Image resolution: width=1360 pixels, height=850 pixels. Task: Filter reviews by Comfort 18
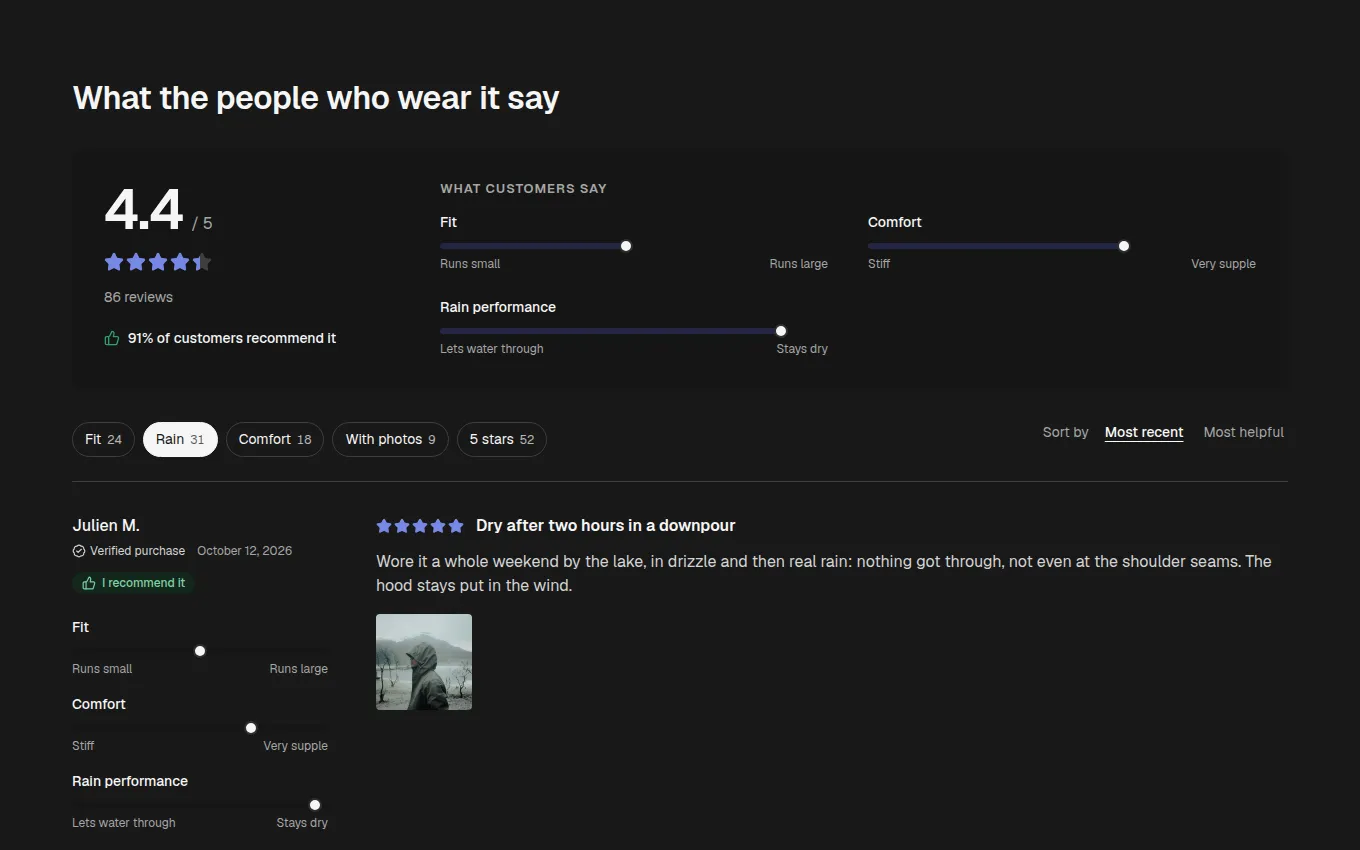tap(275, 439)
